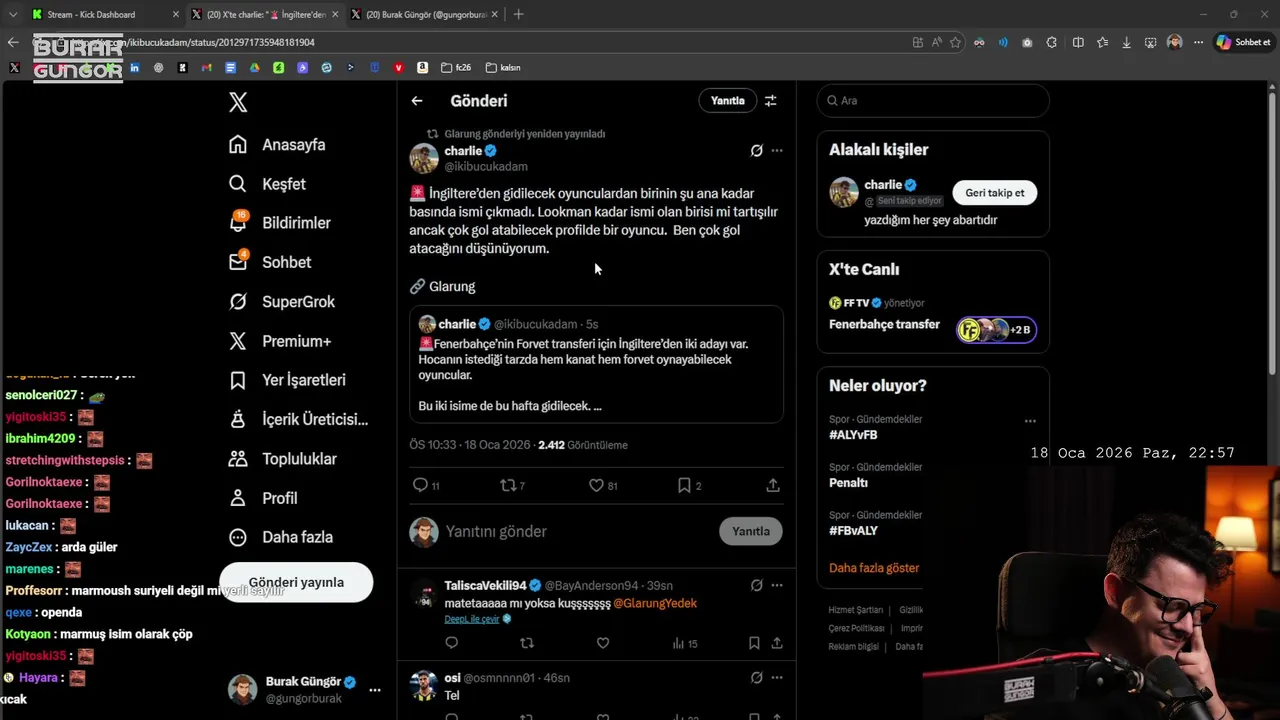Open more options on osi's reply

click(777, 677)
